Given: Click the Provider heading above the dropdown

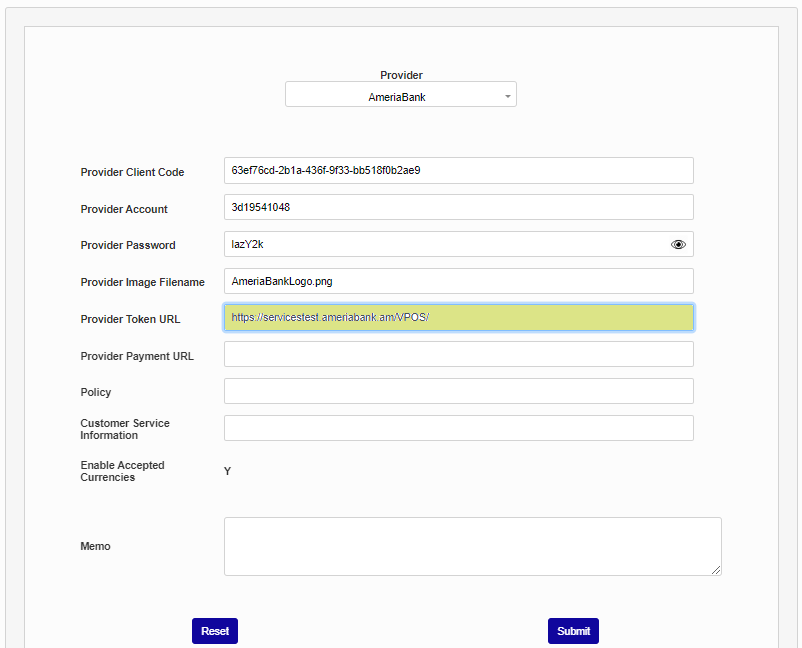Looking at the screenshot, I should coord(401,75).
